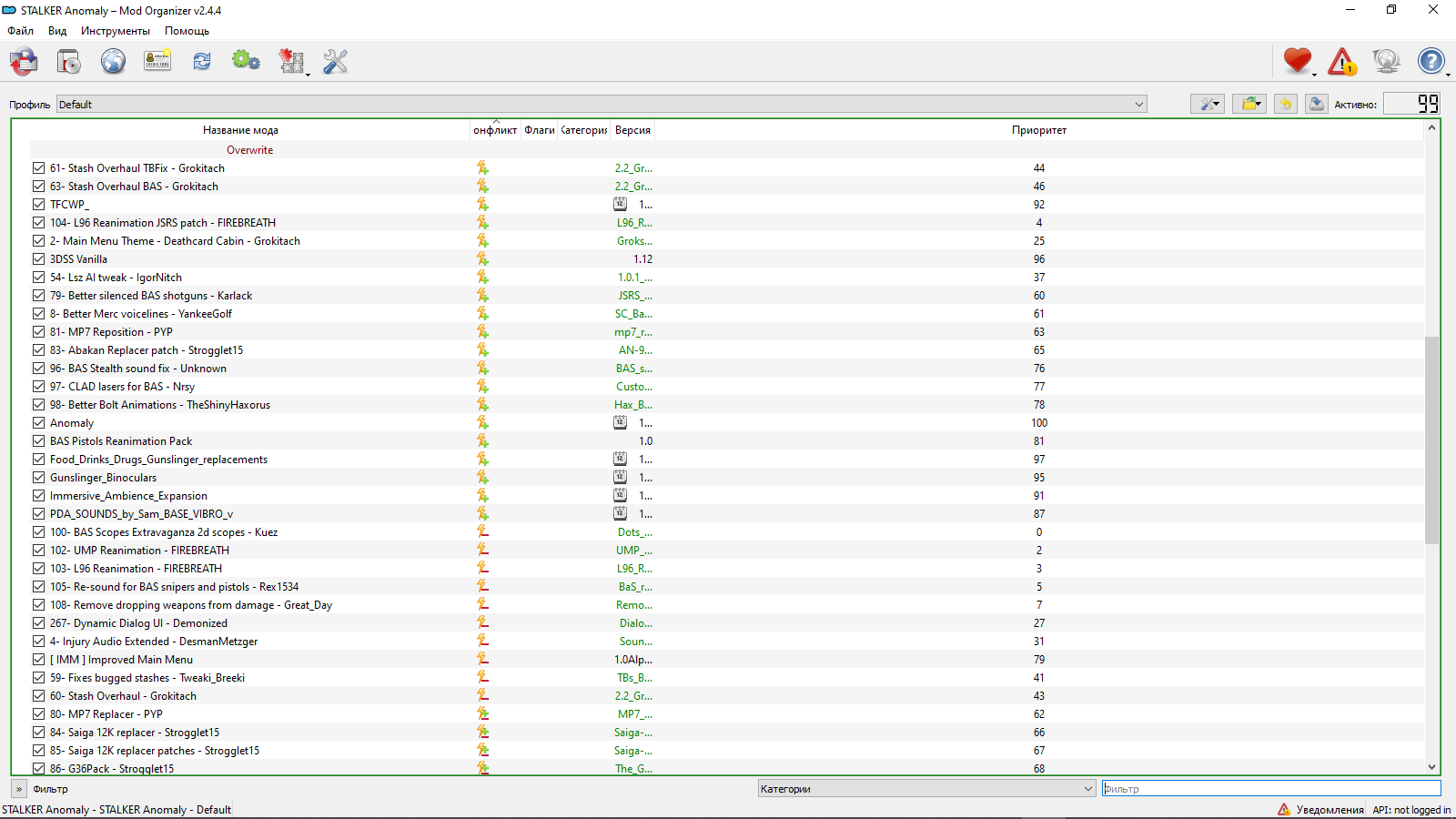This screenshot has width=1456, height=819.
Task: Focus the Фильтр text input field
Action: click(1271, 789)
